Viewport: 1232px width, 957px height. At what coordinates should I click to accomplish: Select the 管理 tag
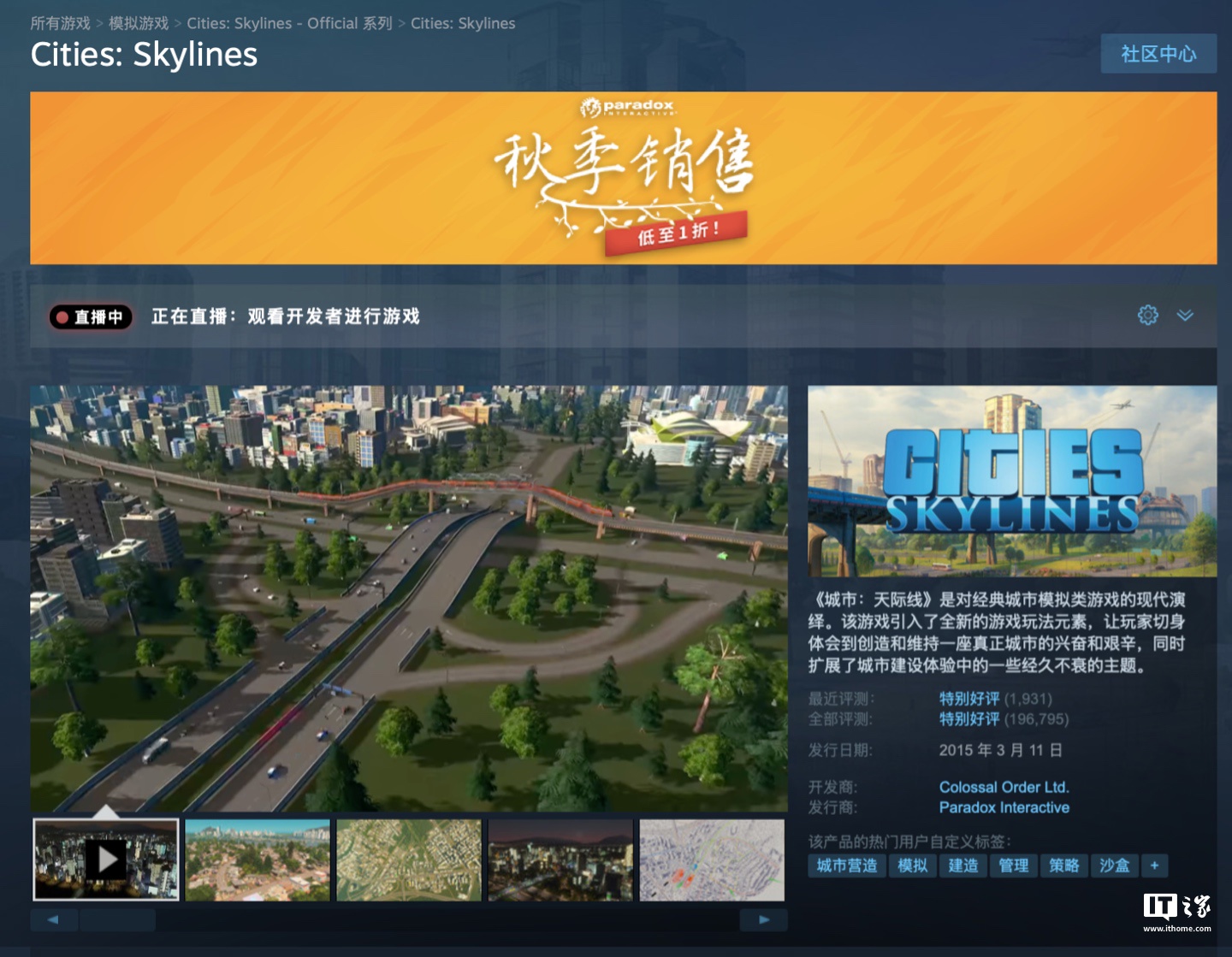[1014, 865]
